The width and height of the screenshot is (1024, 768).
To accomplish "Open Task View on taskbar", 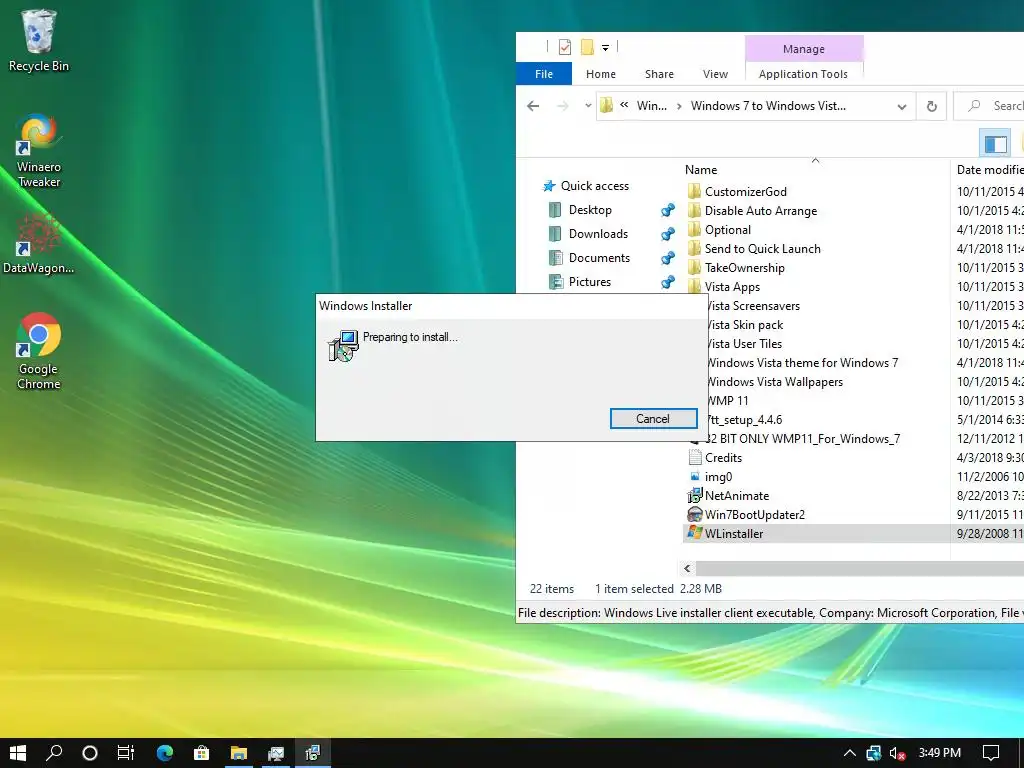I will 125,753.
